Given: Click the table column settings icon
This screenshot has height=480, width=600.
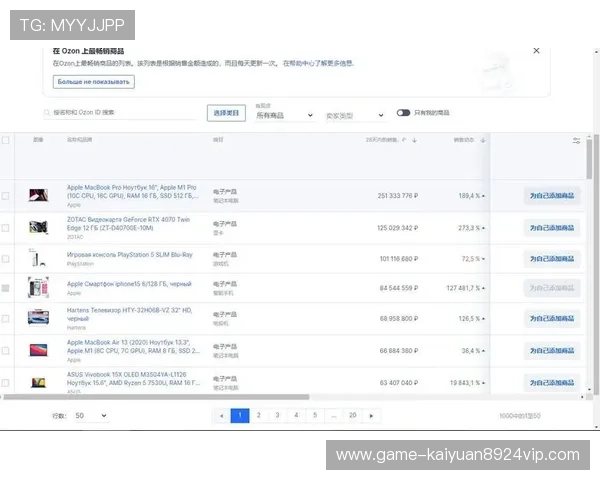Looking at the screenshot, I should pyautogui.click(x=576, y=141).
